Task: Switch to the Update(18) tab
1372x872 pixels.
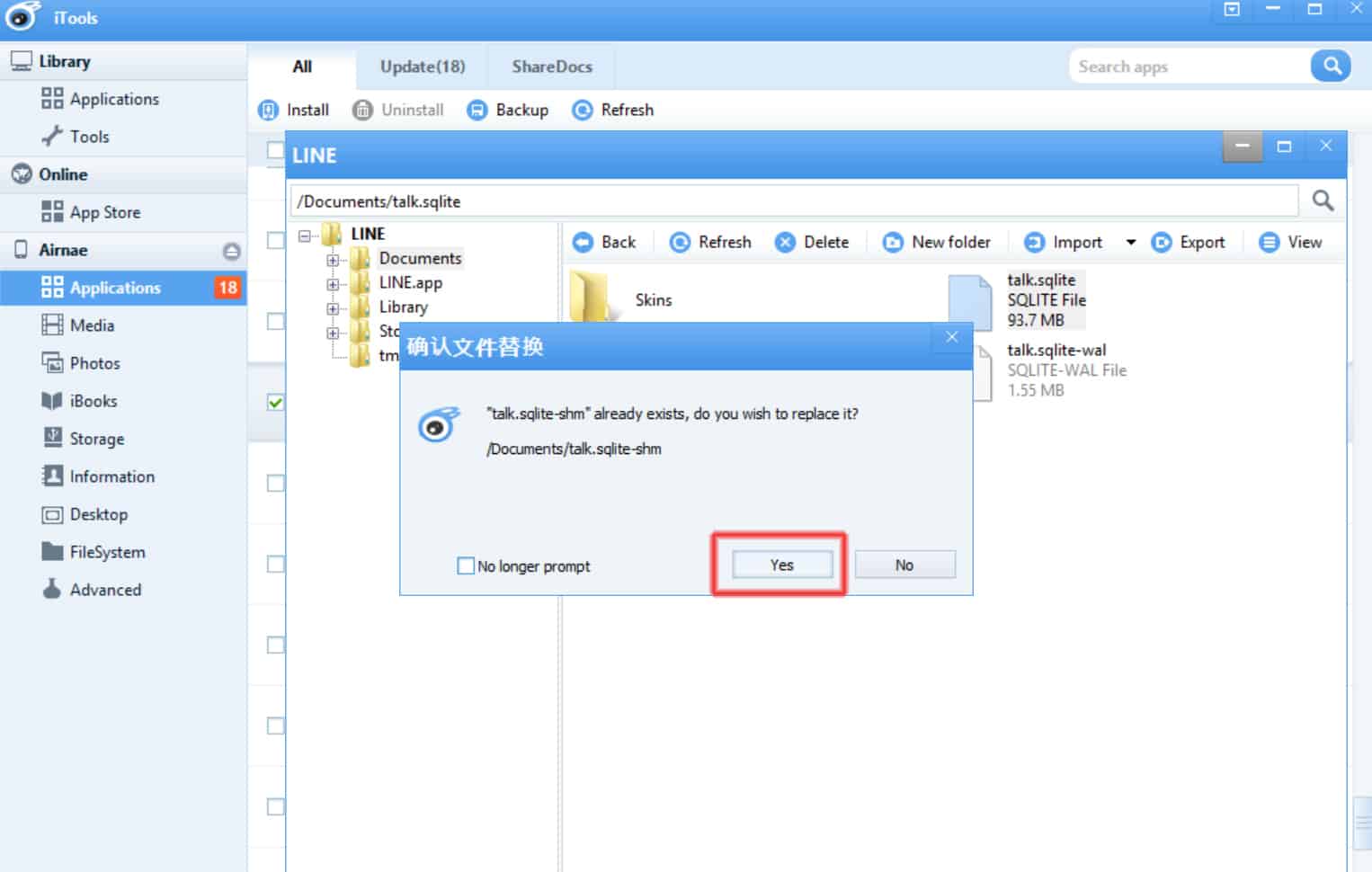Action: [x=423, y=67]
